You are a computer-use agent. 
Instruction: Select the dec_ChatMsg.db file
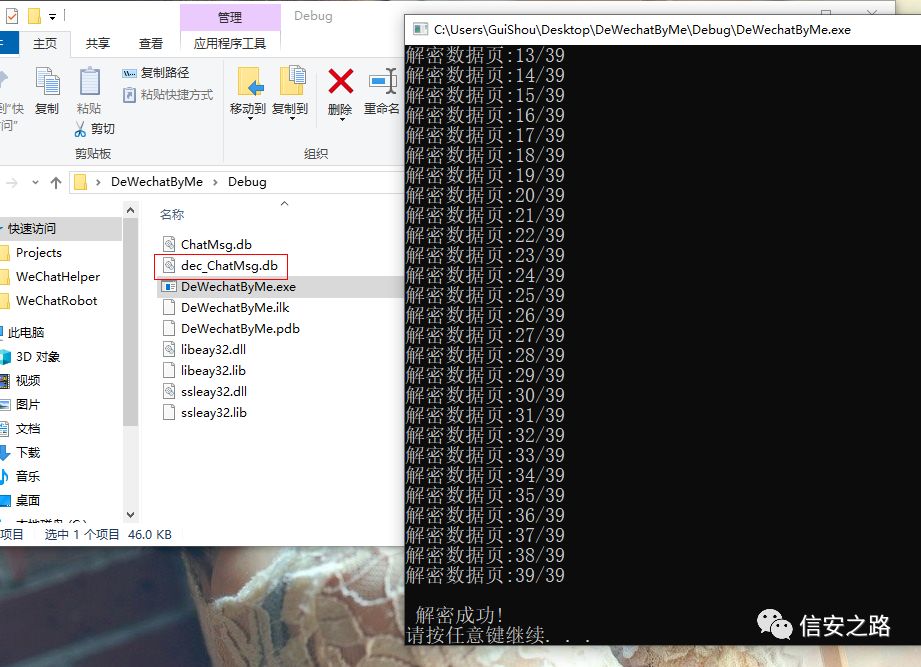[229, 265]
